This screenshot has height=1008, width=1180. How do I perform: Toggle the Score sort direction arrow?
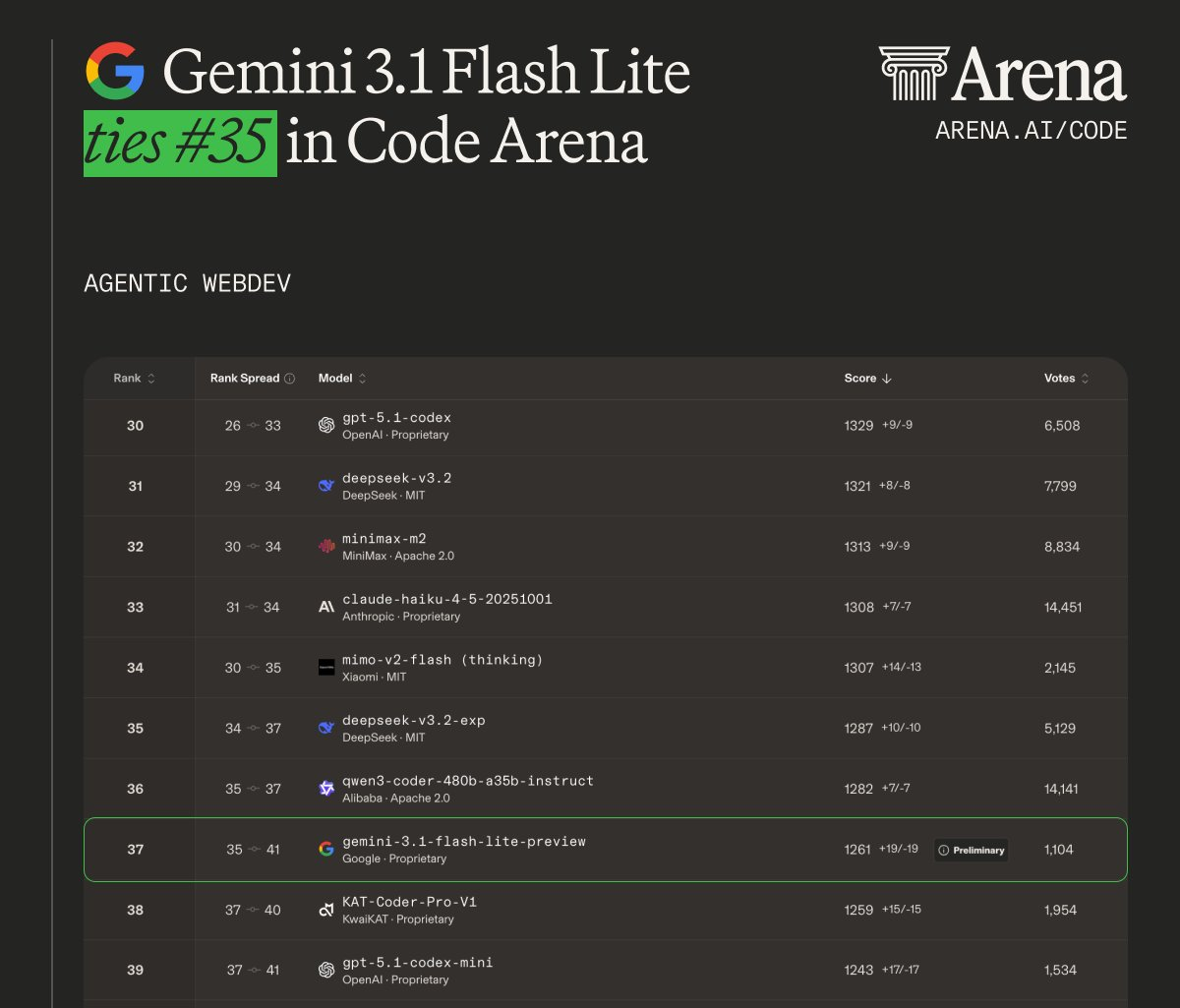(x=886, y=378)
